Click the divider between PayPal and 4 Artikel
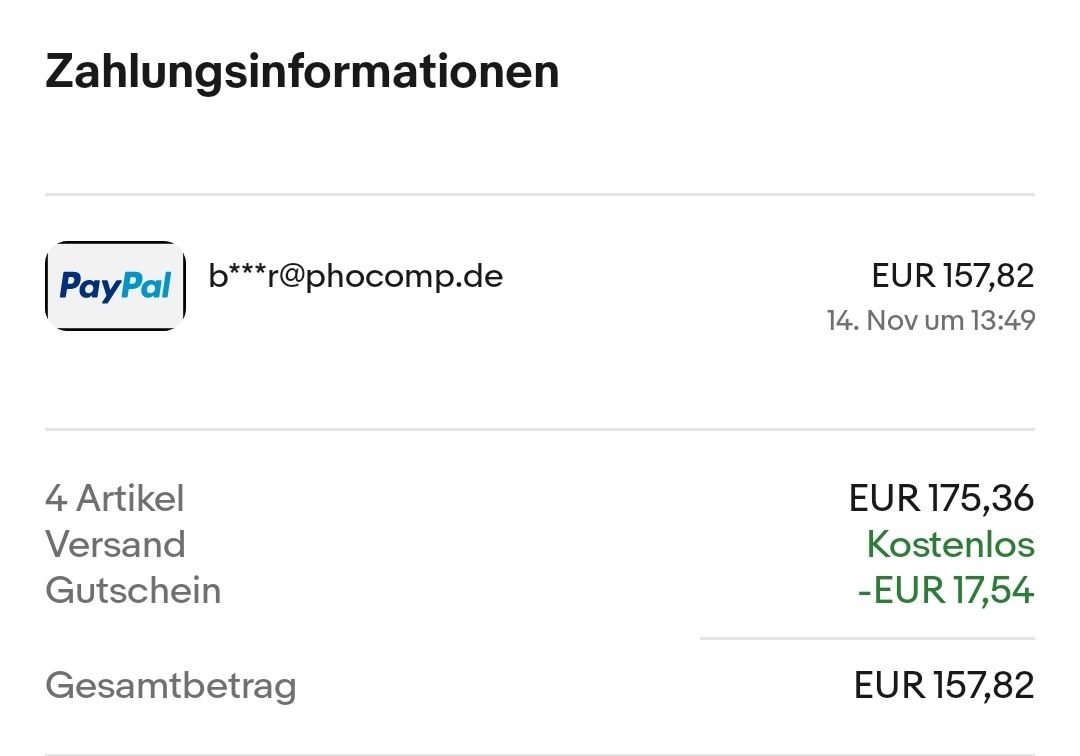This screenshot has height=756, width=1080. pyautogui.click(x=540, y=430)
